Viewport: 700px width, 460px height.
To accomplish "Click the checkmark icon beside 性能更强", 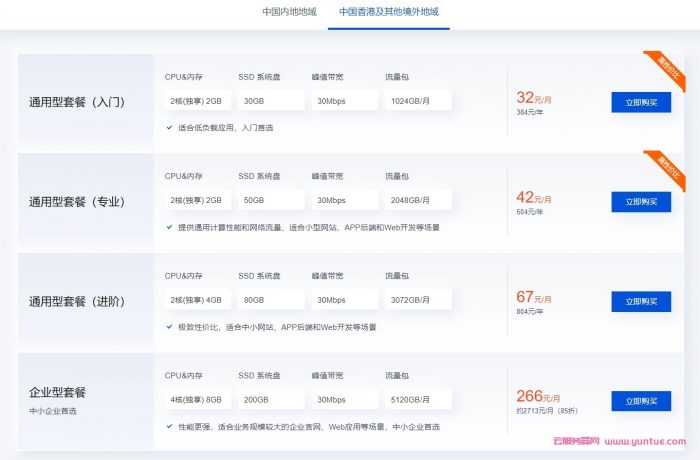I will tap(169, 427).
